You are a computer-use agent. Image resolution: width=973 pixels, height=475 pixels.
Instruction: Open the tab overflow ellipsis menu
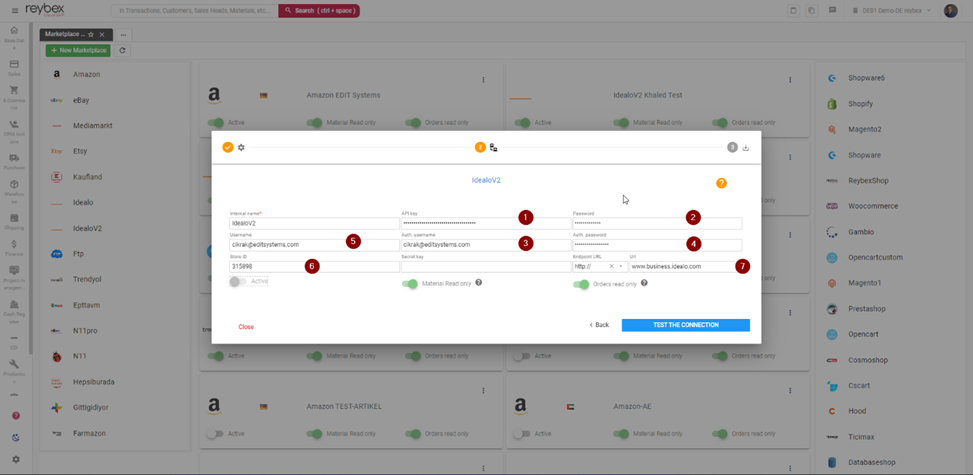tap(122, 35)
